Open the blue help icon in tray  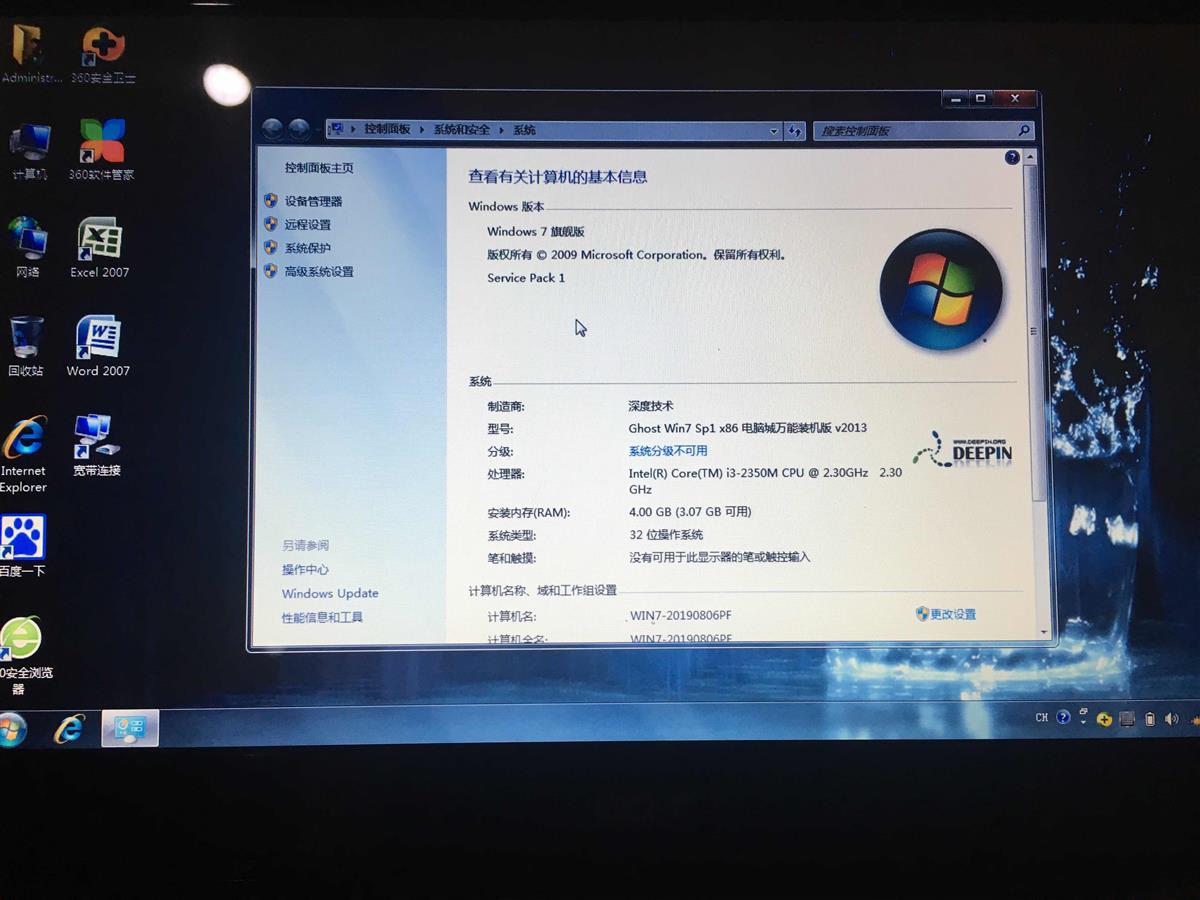pos(1063,717)
